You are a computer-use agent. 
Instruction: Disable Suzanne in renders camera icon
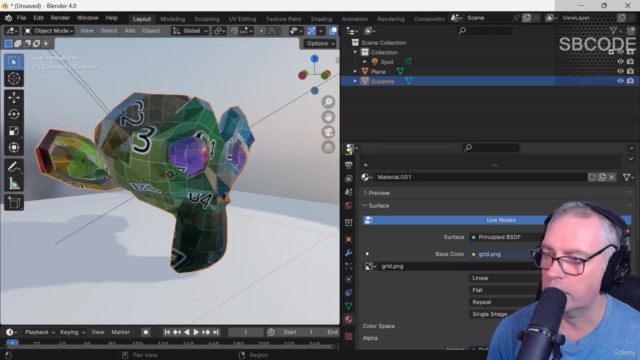click(x=630, y=81)
